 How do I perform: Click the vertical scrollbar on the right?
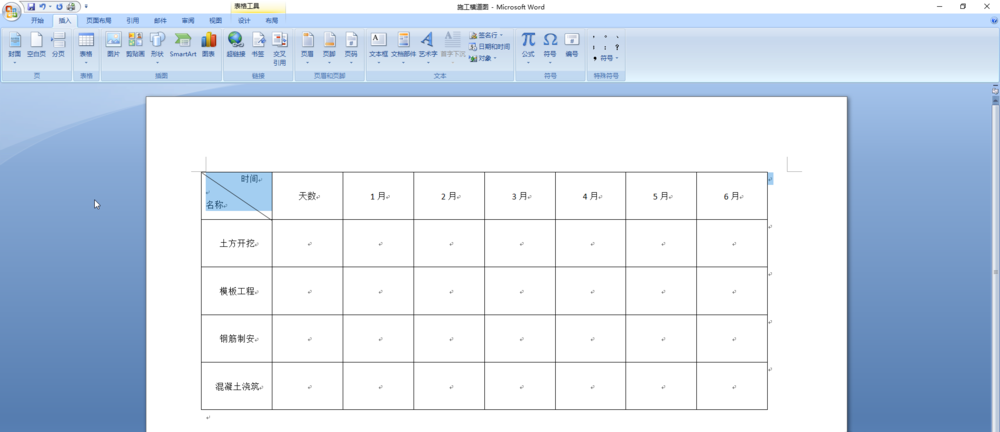coord(995,268)
